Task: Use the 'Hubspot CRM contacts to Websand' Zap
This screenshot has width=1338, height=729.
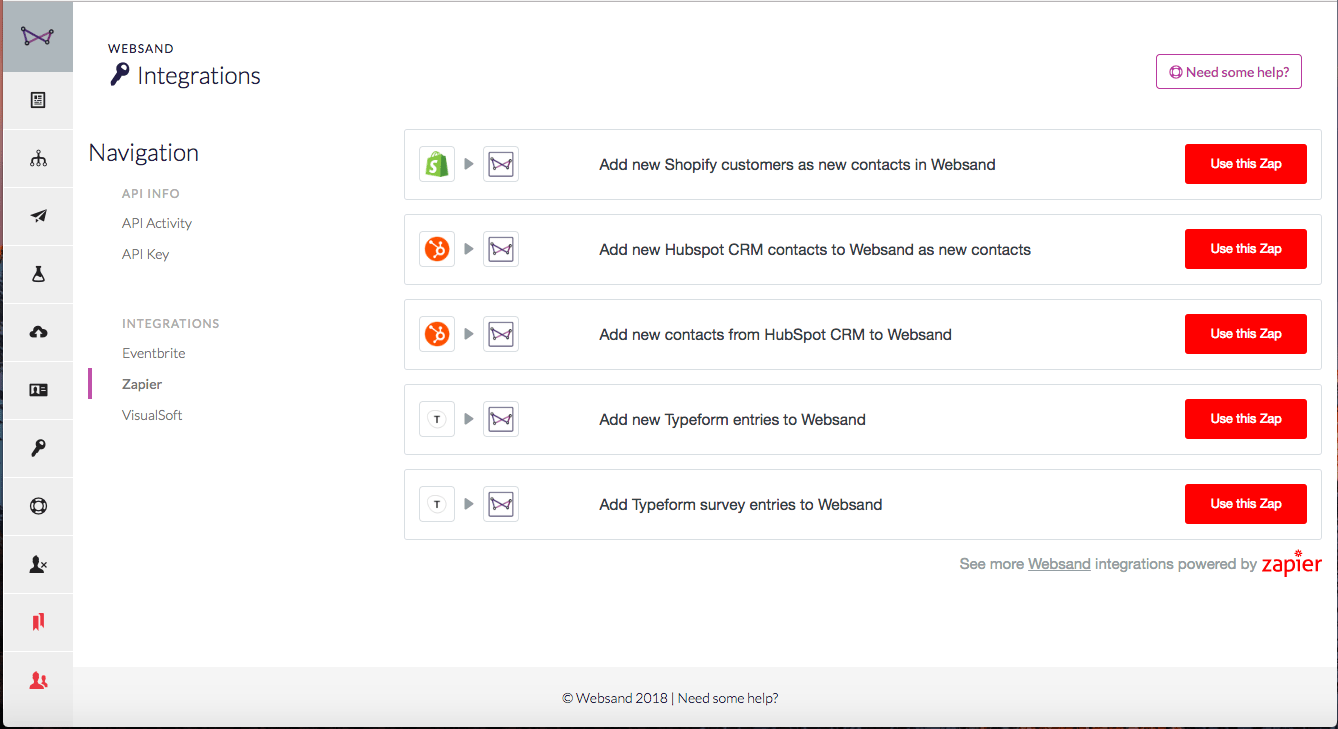Action: tap(1246, 249)
